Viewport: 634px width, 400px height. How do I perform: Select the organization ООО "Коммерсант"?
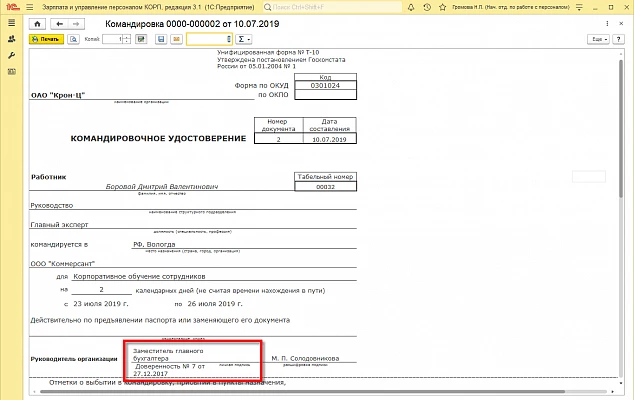click(x=63, y=264)
